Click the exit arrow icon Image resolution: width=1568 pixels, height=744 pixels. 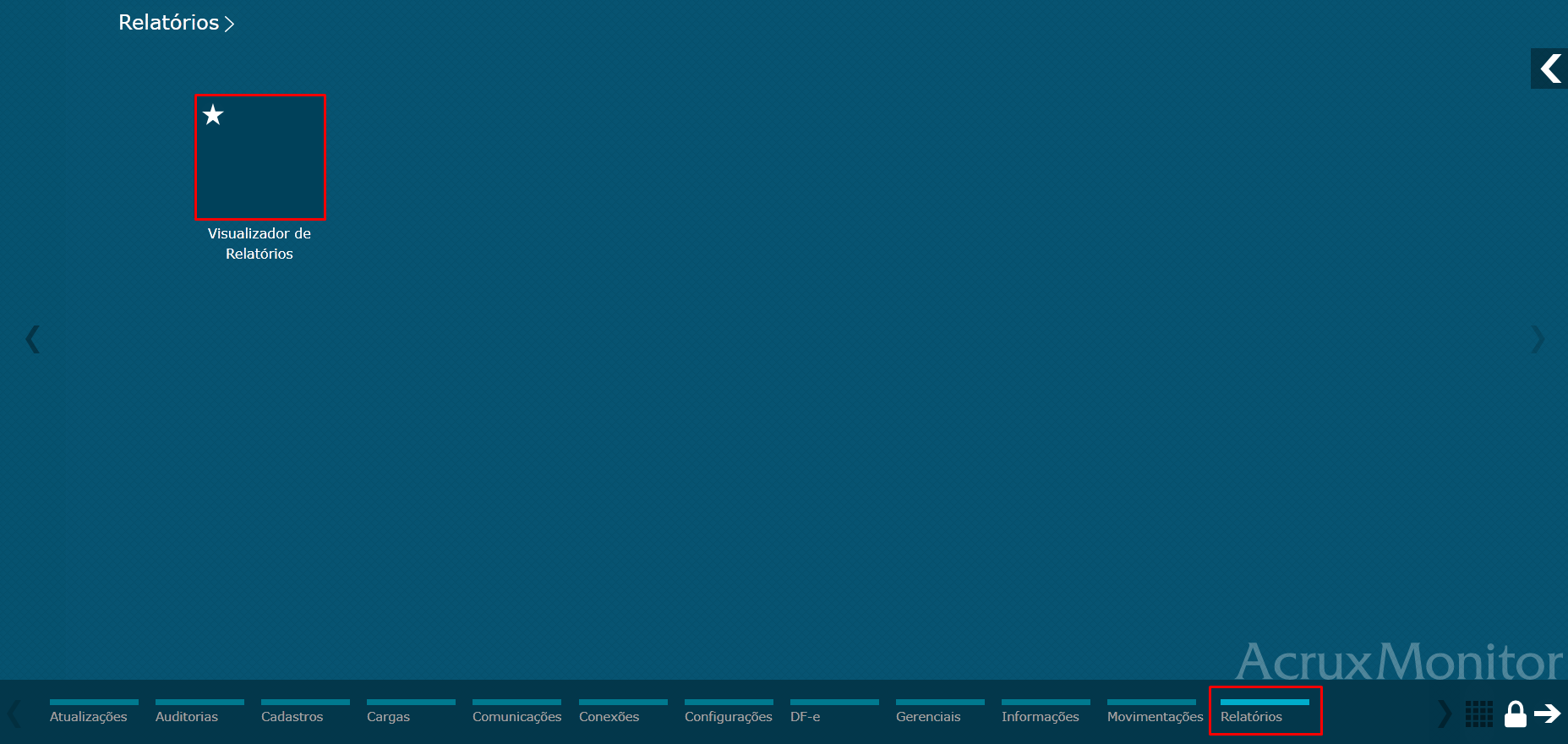tap(1548, 714)
